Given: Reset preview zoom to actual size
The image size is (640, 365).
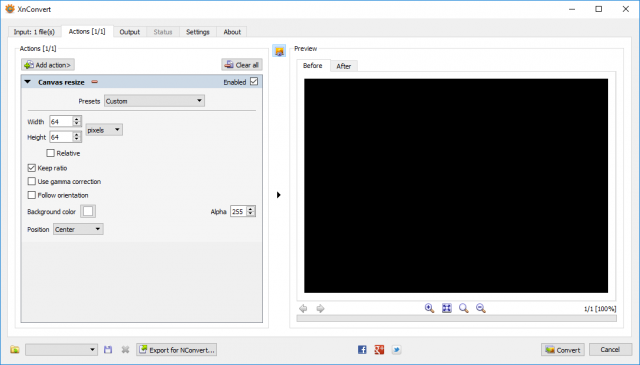Looking at the screenshot, I should (x=464, y=308).
